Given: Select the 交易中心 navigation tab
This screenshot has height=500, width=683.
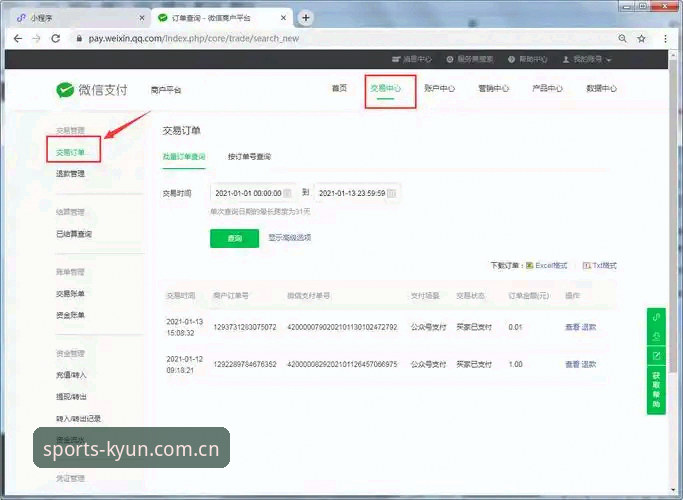Looking at the screenshot, I should click(385, 88).
